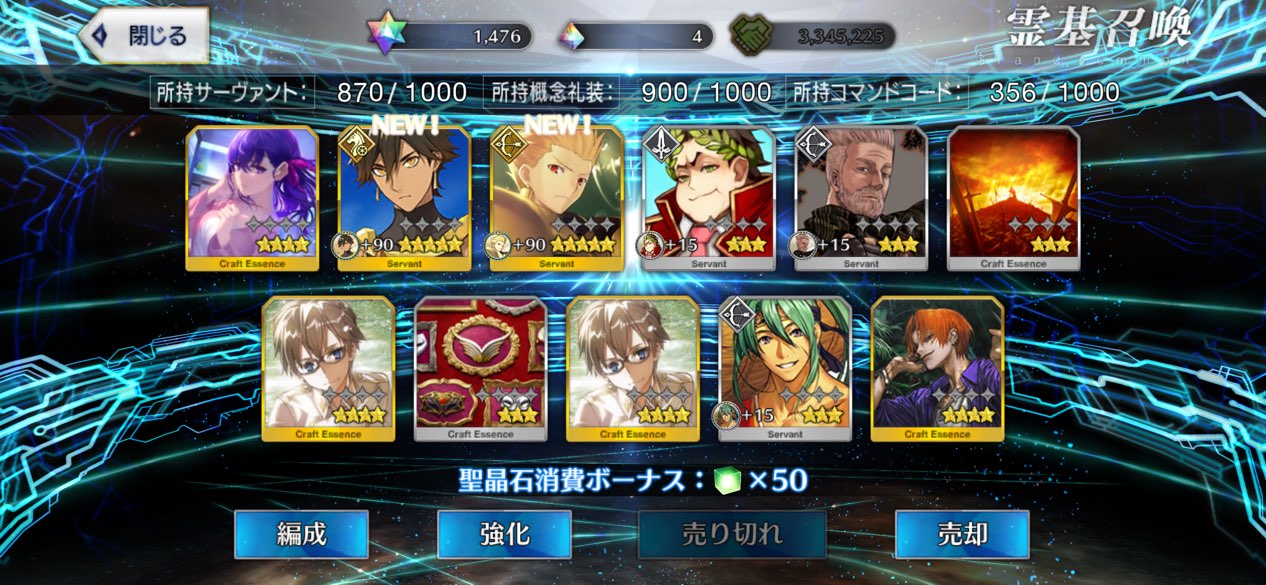Image resolution: width=1266 pixels, height=585 pixels.
Task: Open the 編成 formation menu
Action: tap(301, 534)
